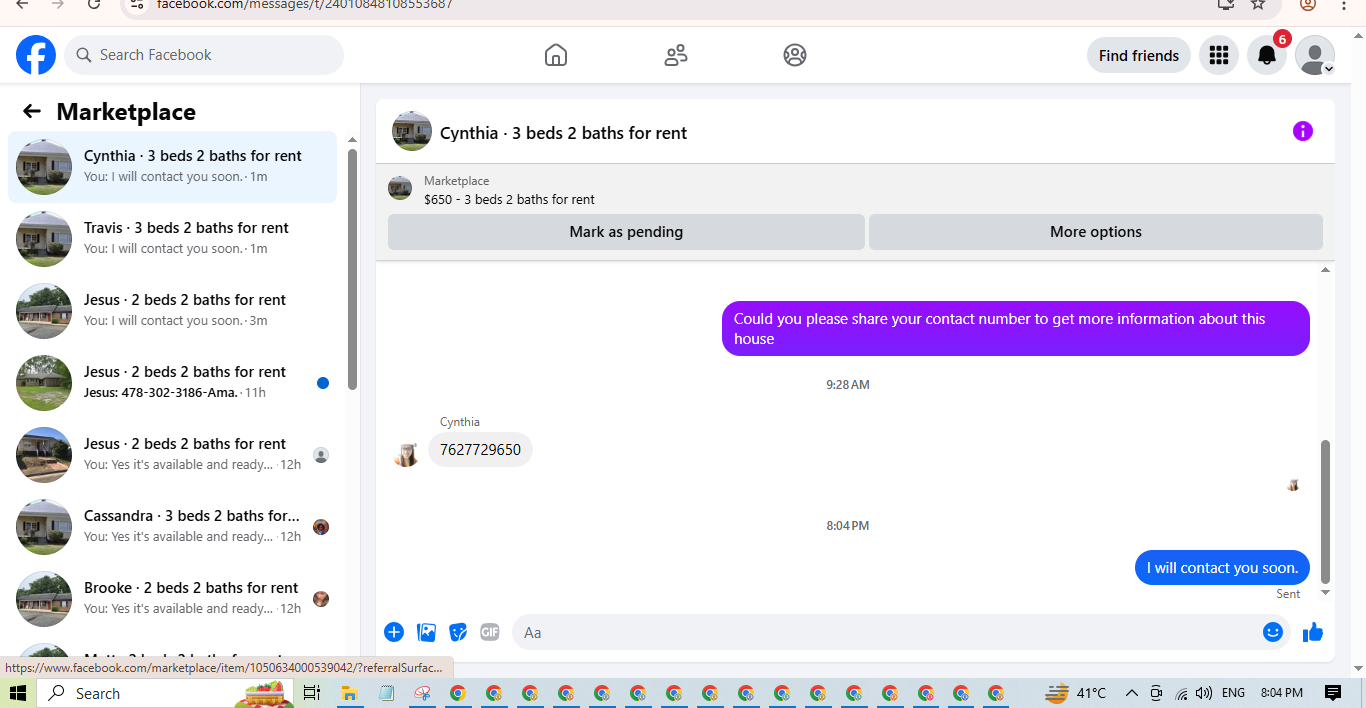Show hidden system tray icons chevron

[1132, 693]
